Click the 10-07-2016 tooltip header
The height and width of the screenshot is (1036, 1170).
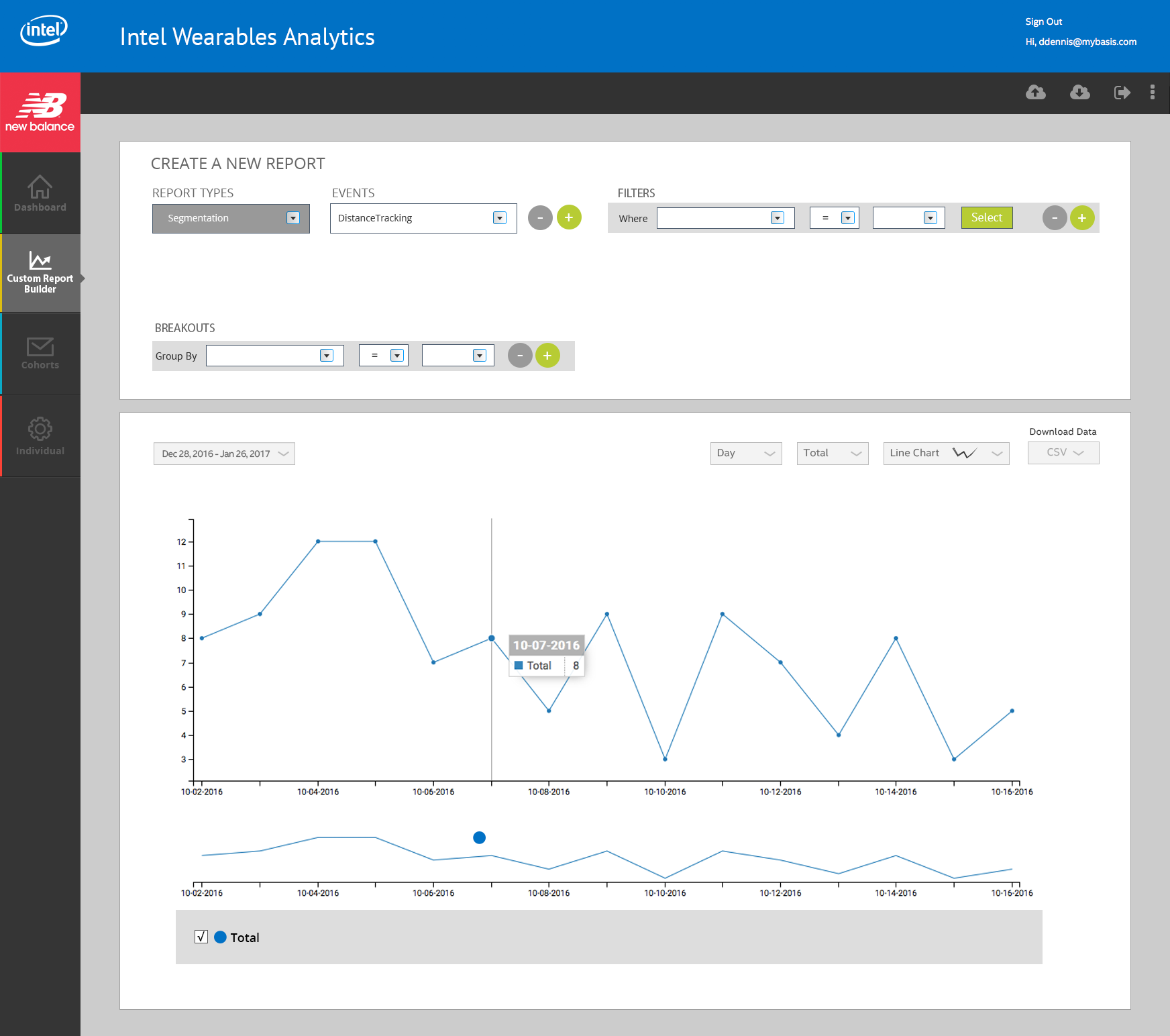coord(546,645)
